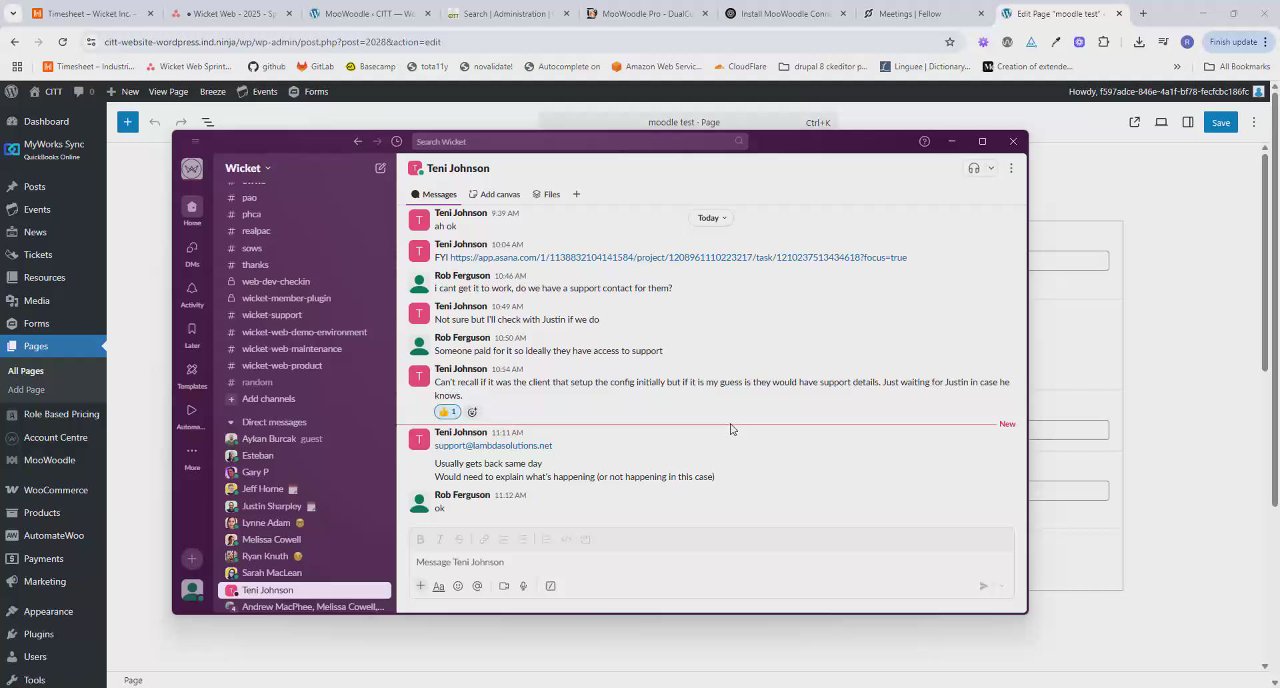The image size is (1280, 688).
Task: Insert link in message composer
Action: click(484, 539)
